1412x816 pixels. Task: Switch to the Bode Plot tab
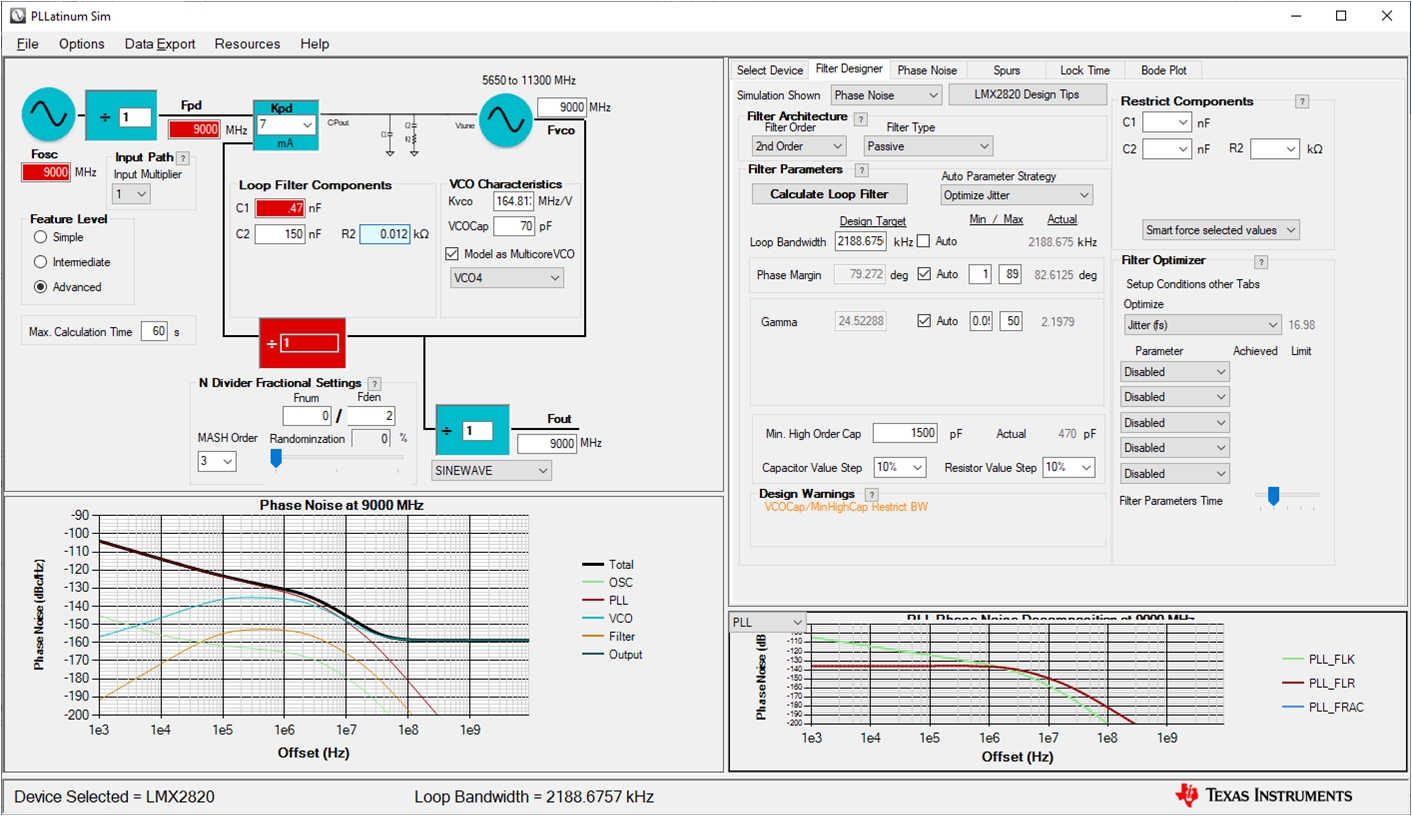tap(1164, 70)
